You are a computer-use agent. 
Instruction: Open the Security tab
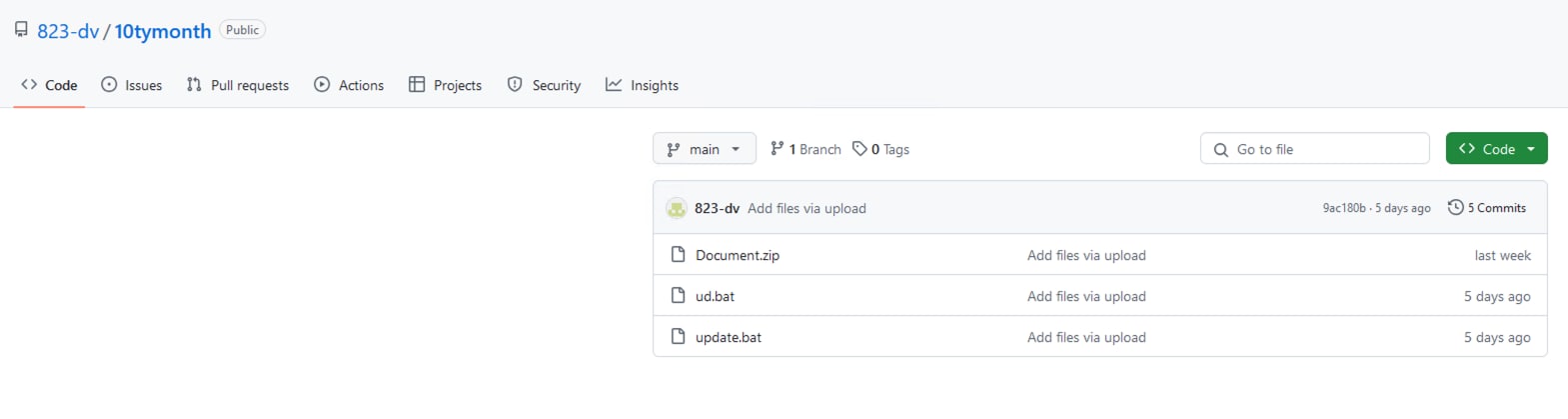pyautogui.click(x=544, y=85)
